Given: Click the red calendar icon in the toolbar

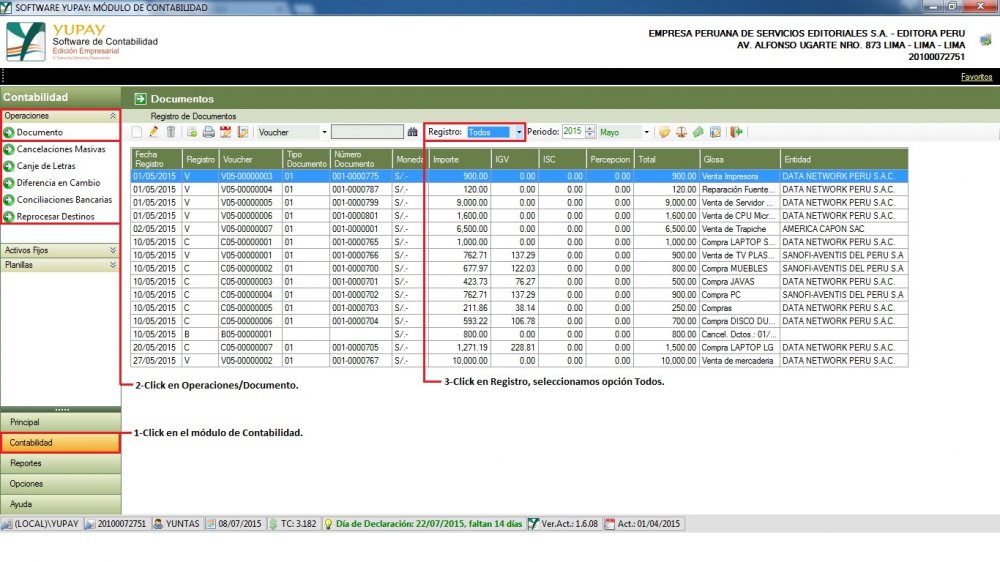Looking at the screenshot, I should click(x=226, y=132).
